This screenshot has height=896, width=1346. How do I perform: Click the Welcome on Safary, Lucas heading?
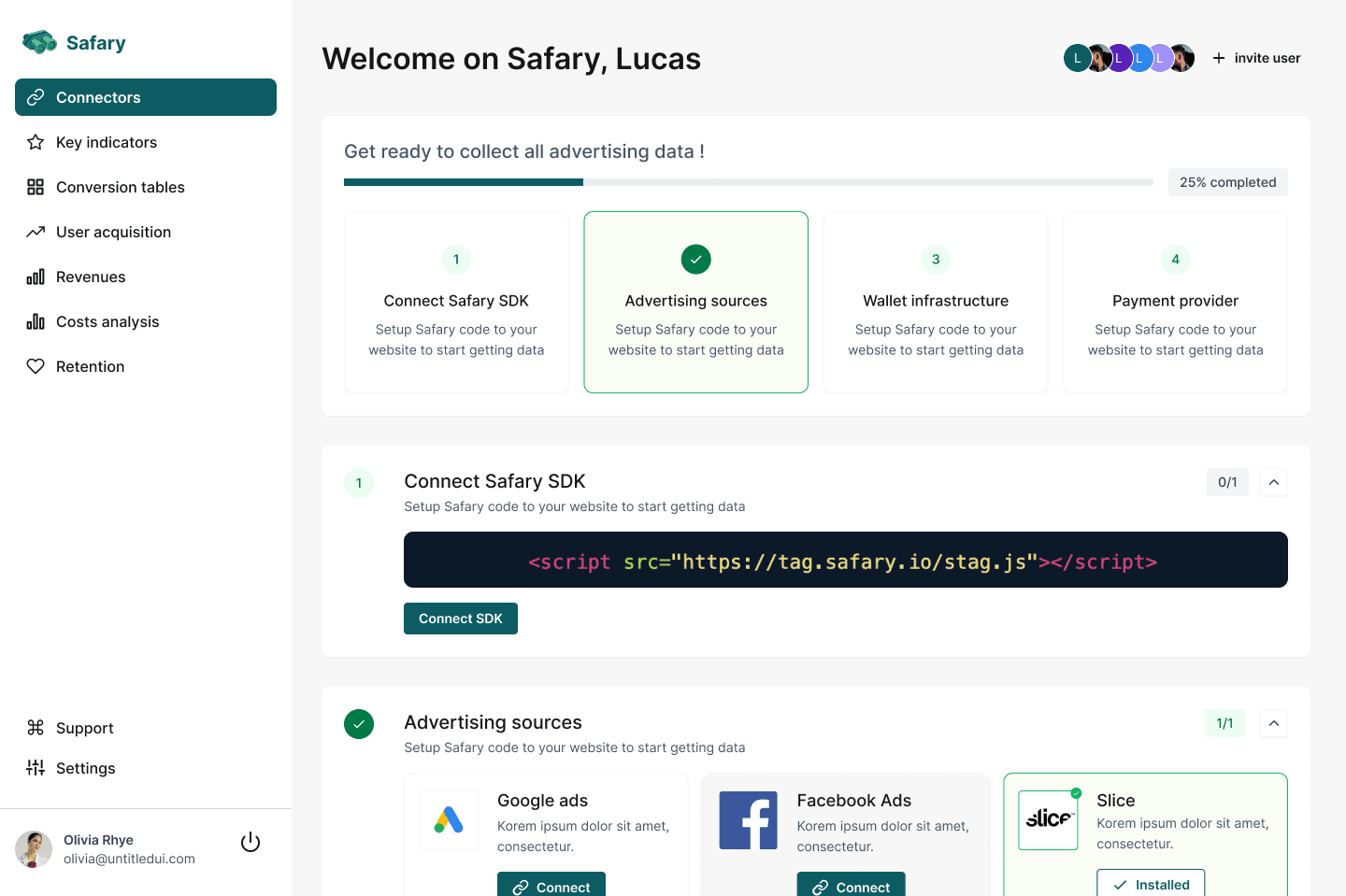511,59
